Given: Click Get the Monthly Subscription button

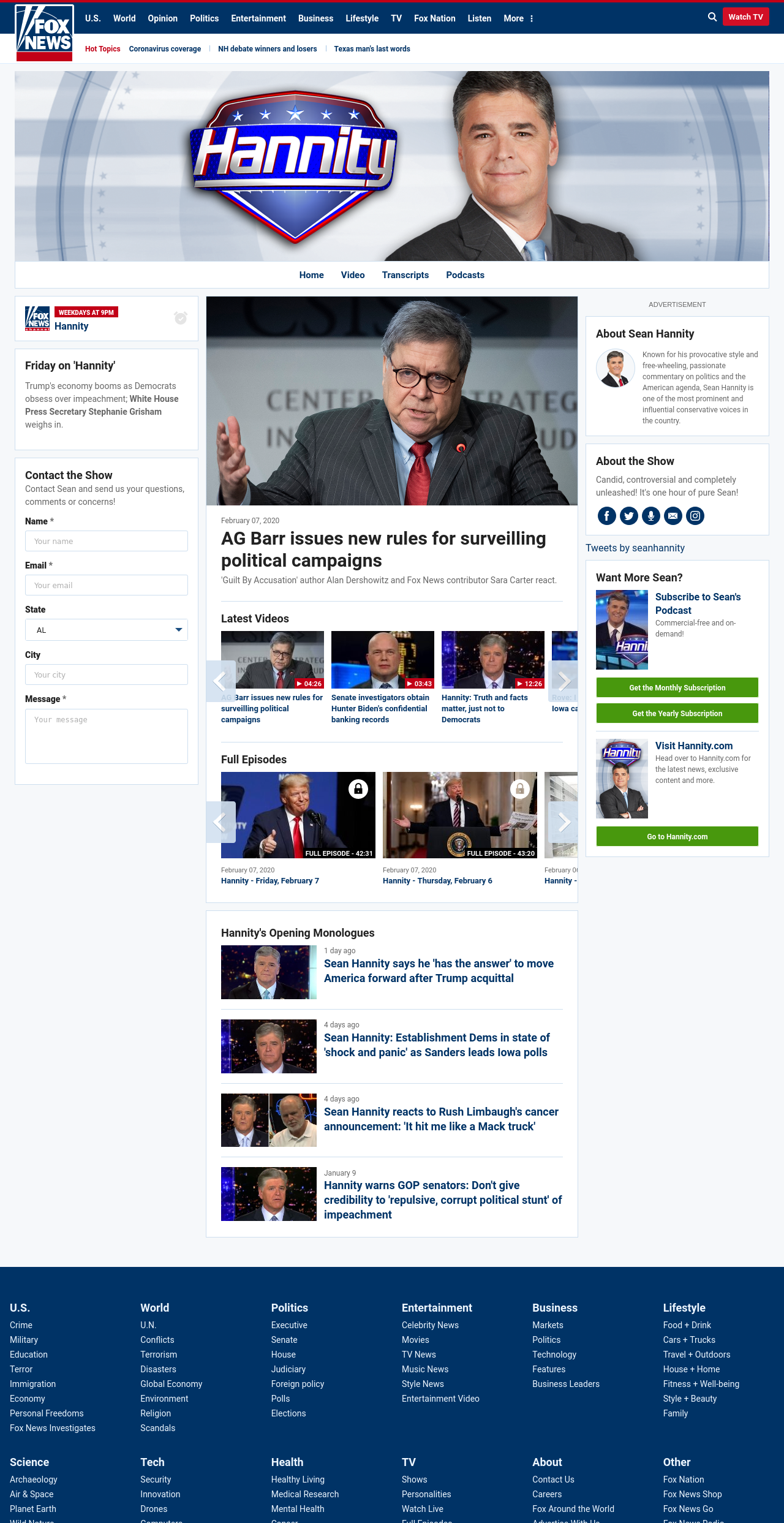Looking at the screenshot, I should (677, 687).
